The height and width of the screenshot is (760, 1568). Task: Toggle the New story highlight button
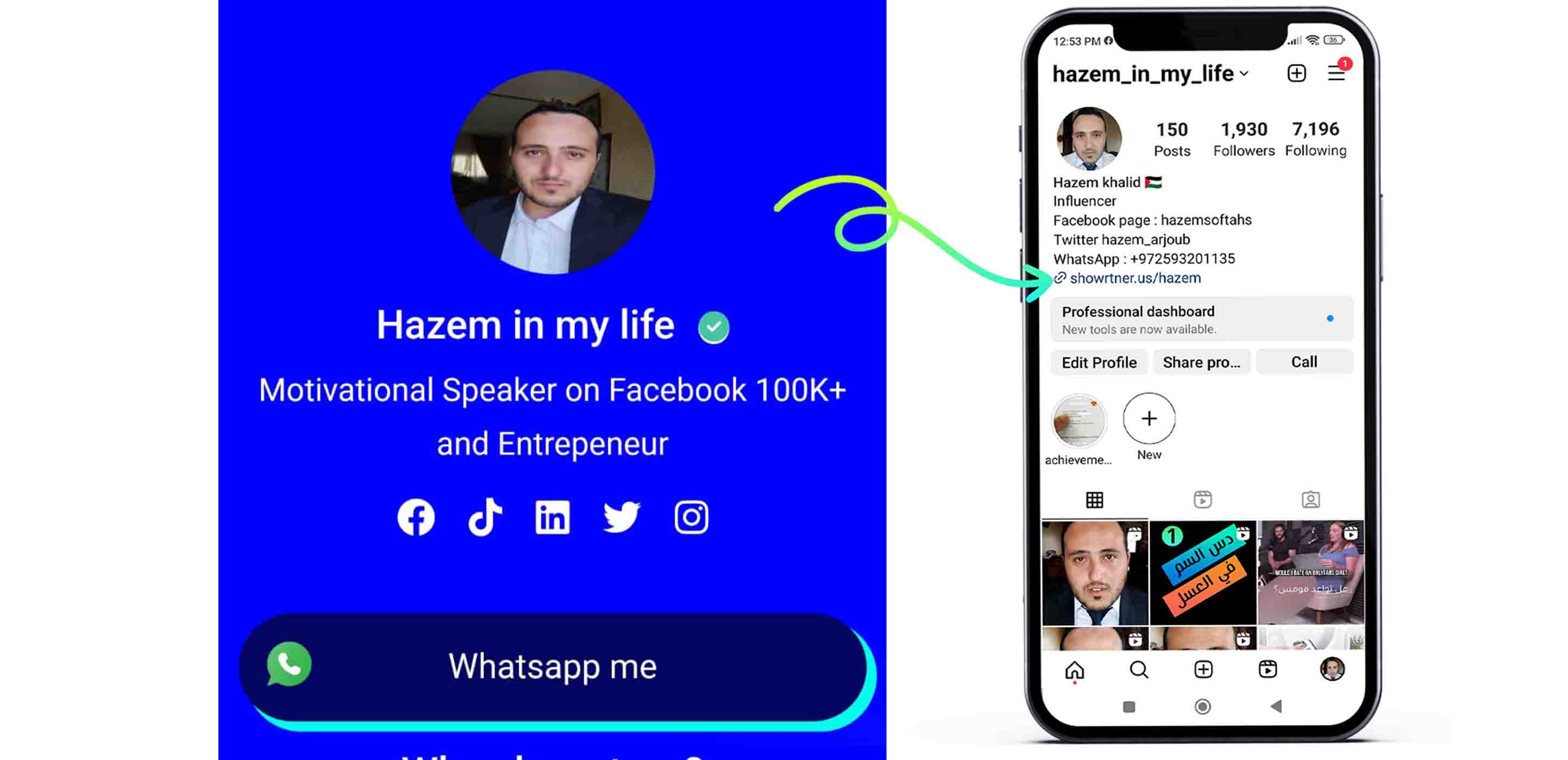click(1148, 418)
